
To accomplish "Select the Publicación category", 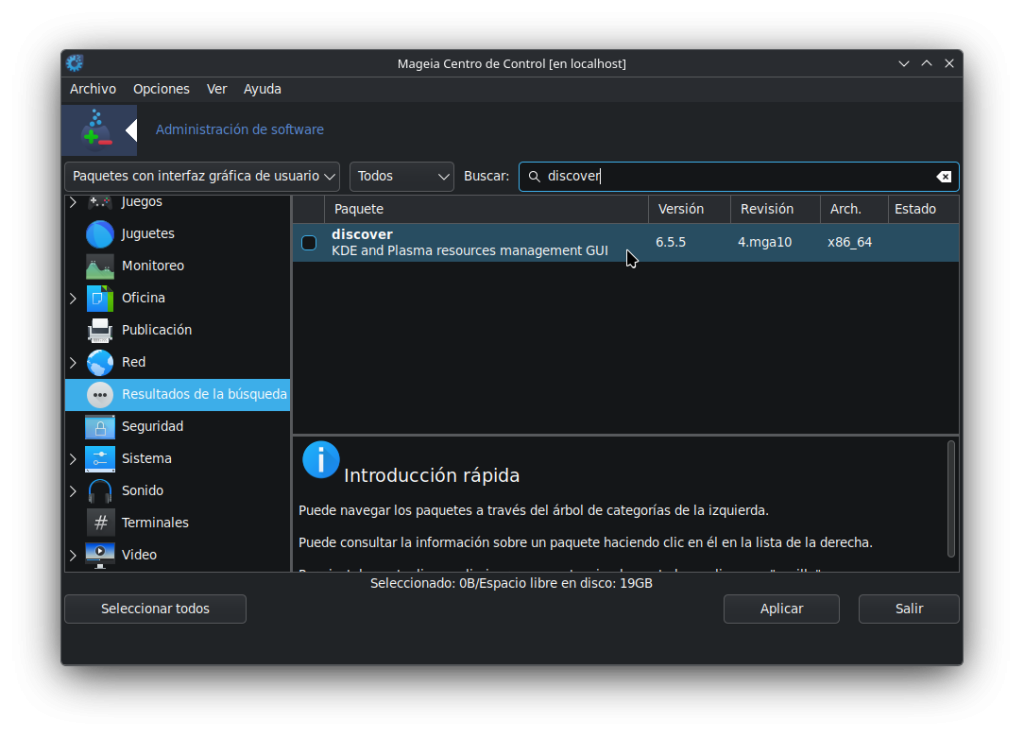I will coord(157,330).
